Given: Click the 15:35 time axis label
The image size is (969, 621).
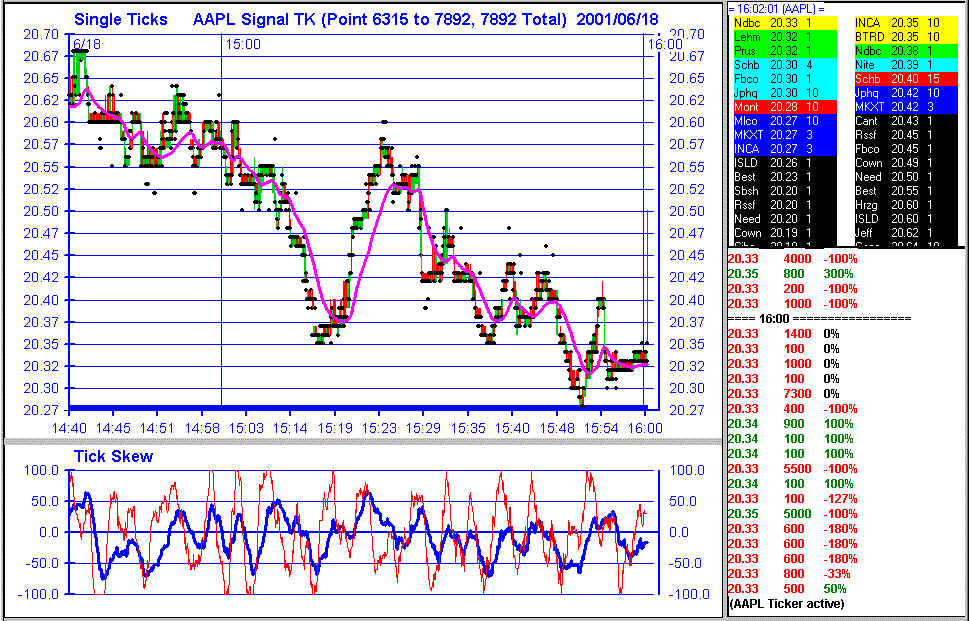Looking at the screenshot, I should pos(468,428).
